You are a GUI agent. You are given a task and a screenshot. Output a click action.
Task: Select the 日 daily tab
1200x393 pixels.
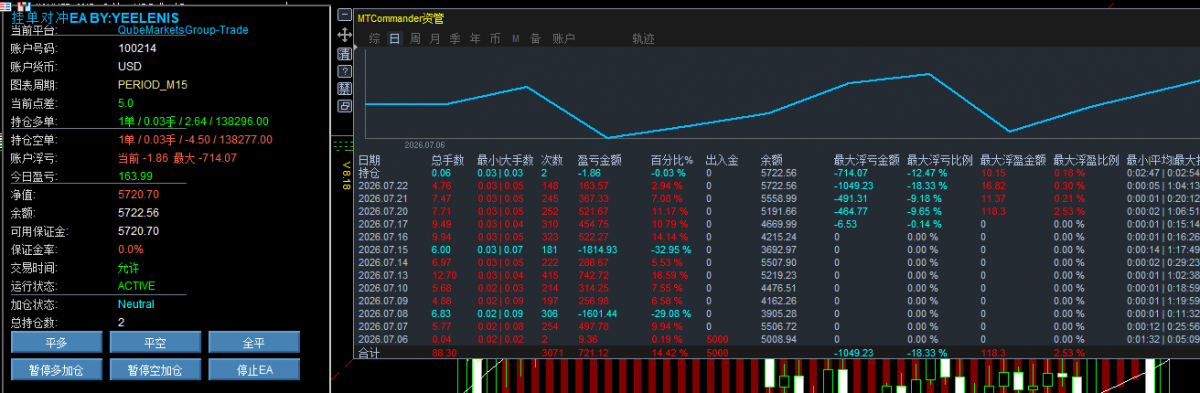[394, 39]
